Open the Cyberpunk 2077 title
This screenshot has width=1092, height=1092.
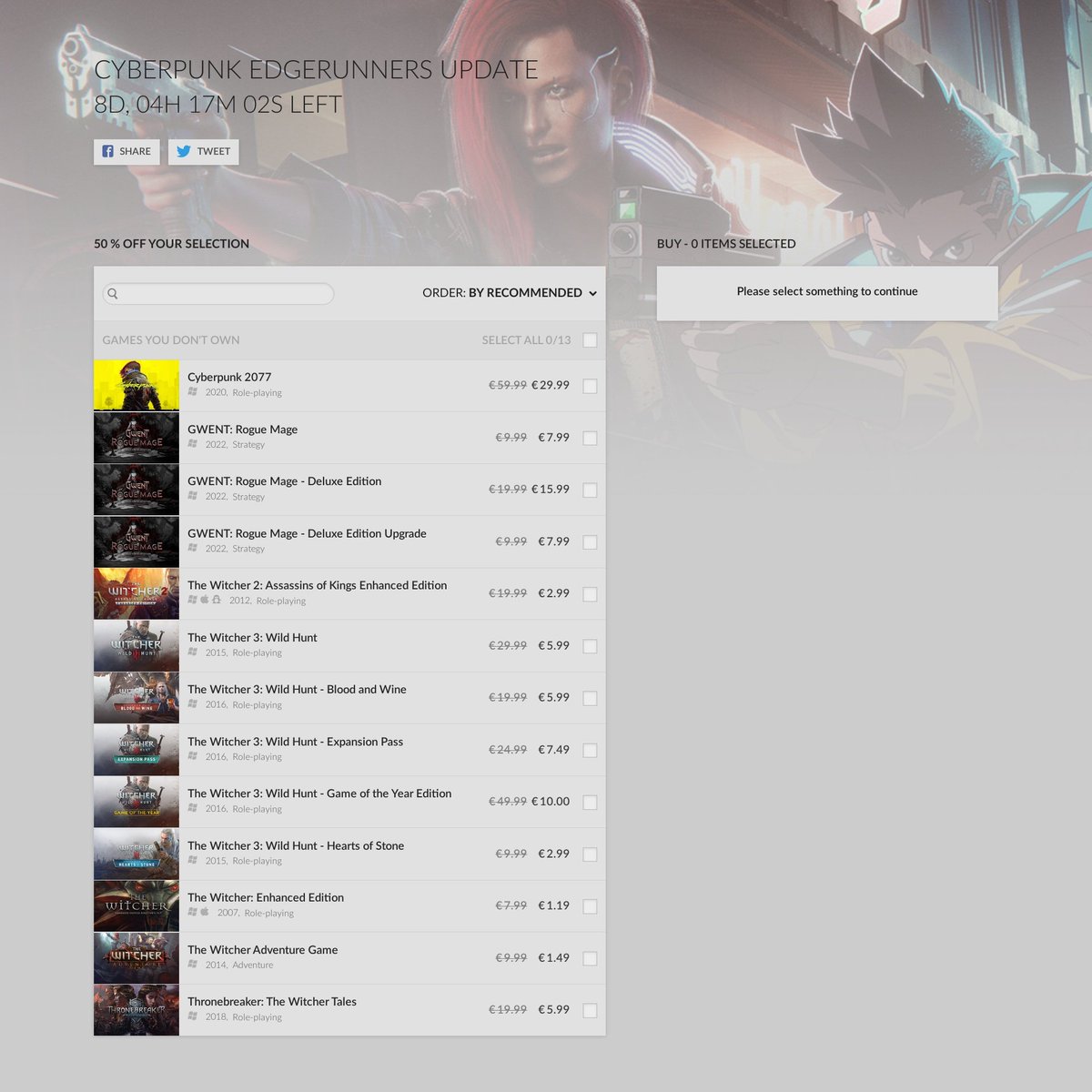(x=229, y=377)
